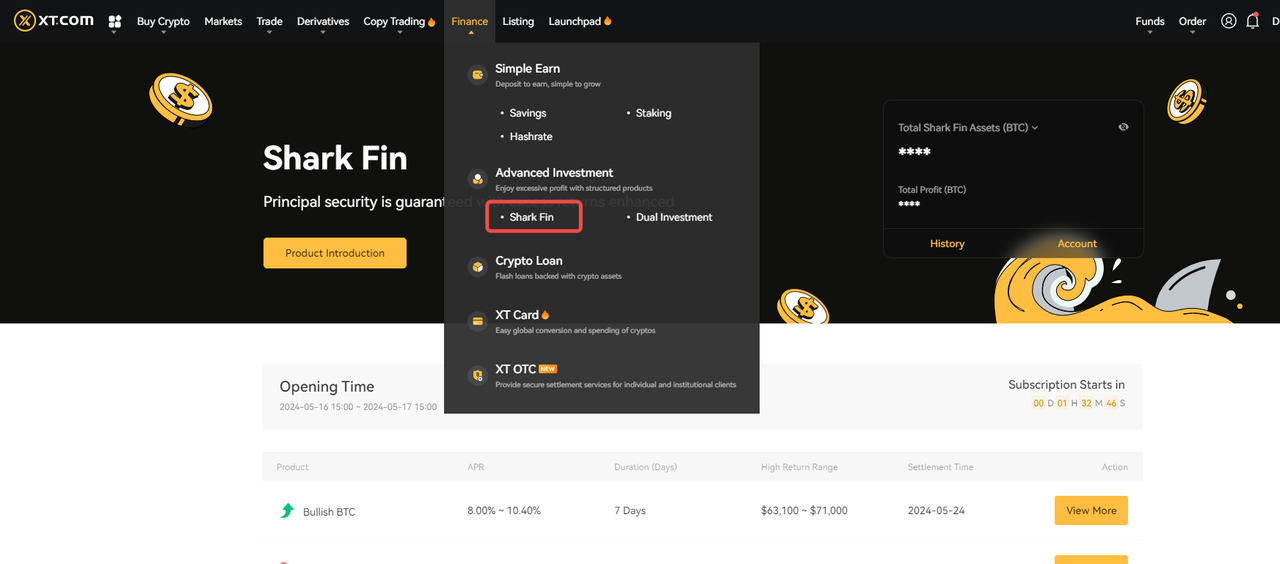1280x564 pixels.
Task: Click the APR column header
Action: [x=475, y=467]
